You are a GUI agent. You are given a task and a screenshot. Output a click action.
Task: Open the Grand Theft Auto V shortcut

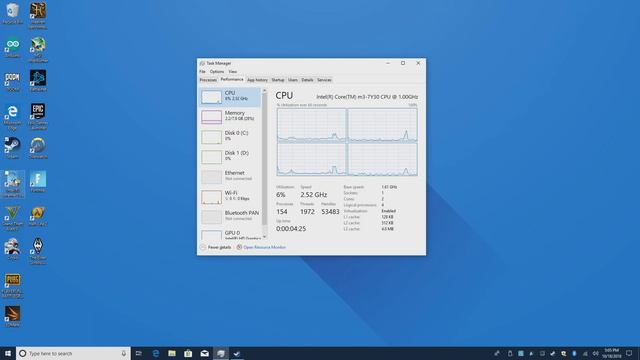point(12,218)
